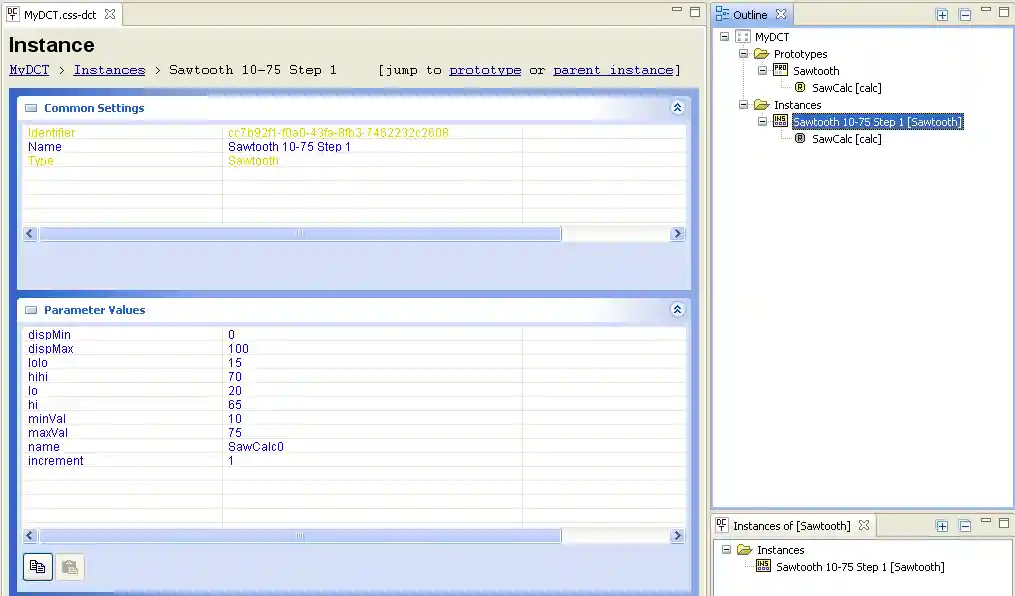
Task: Collapse the Parameter Values section
Action: (677, 310)
